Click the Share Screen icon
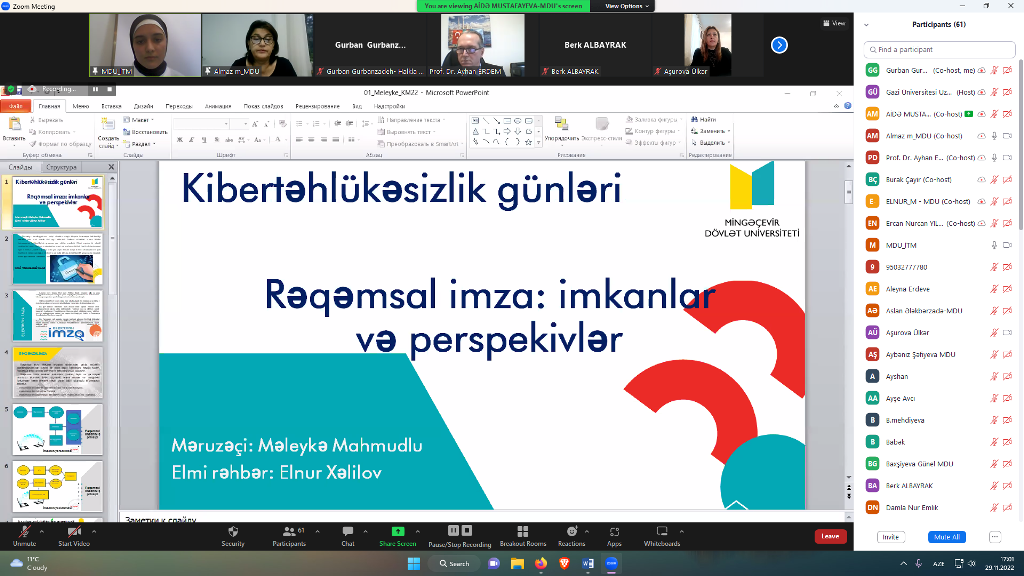 point(397,532)
